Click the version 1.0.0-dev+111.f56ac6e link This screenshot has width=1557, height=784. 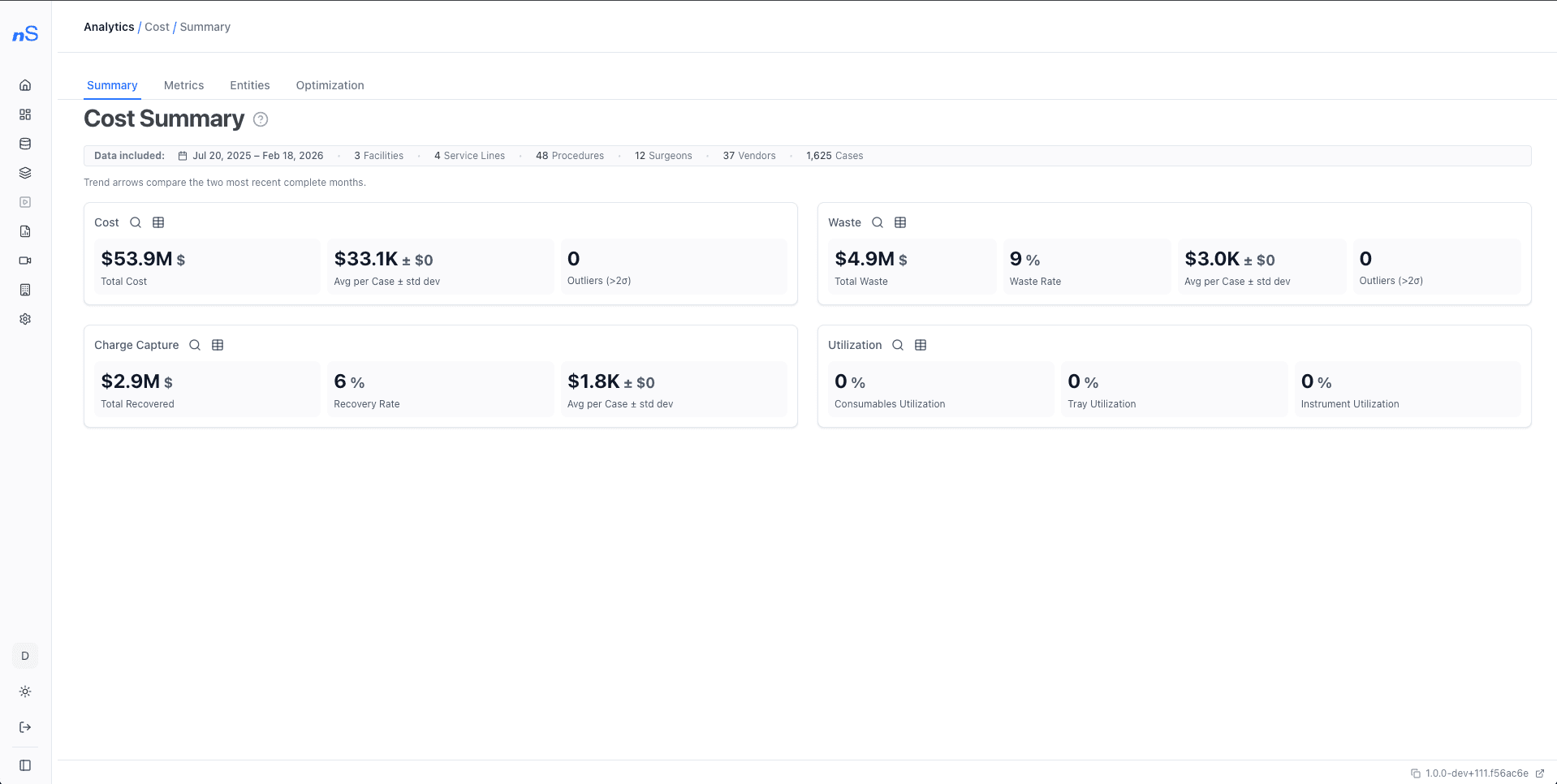[x=1477, y=773]
